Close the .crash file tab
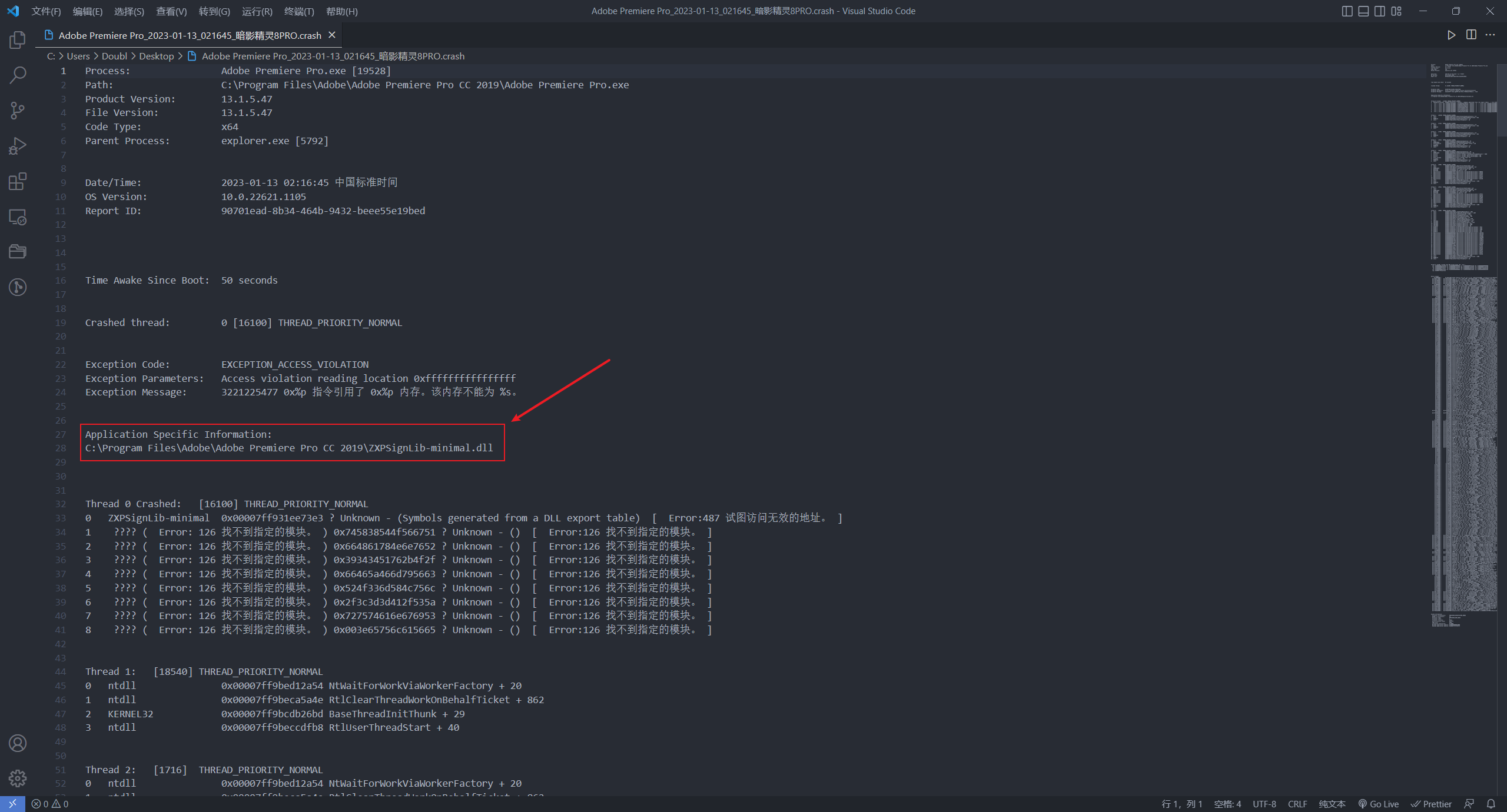 click(x=332, y=35)
